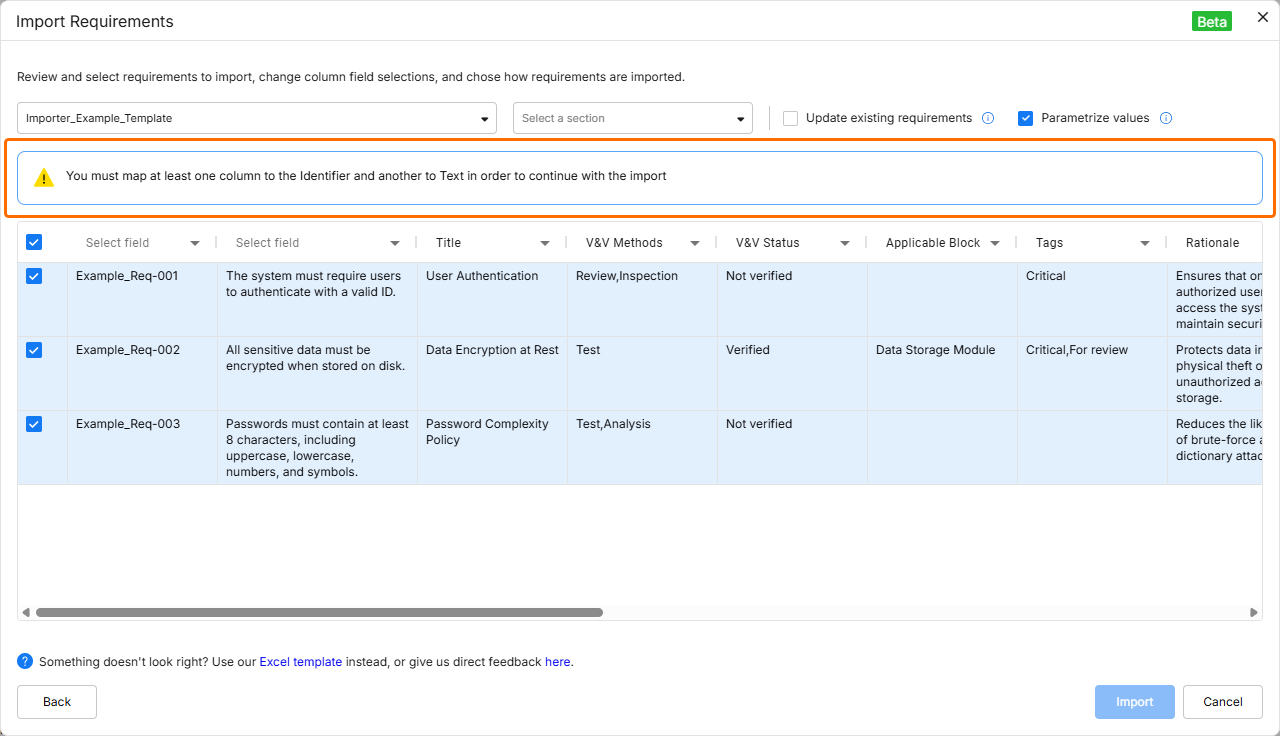Click the blue question mark help icon
Viewport: 1280px width, 736px height.
(25, 661)
